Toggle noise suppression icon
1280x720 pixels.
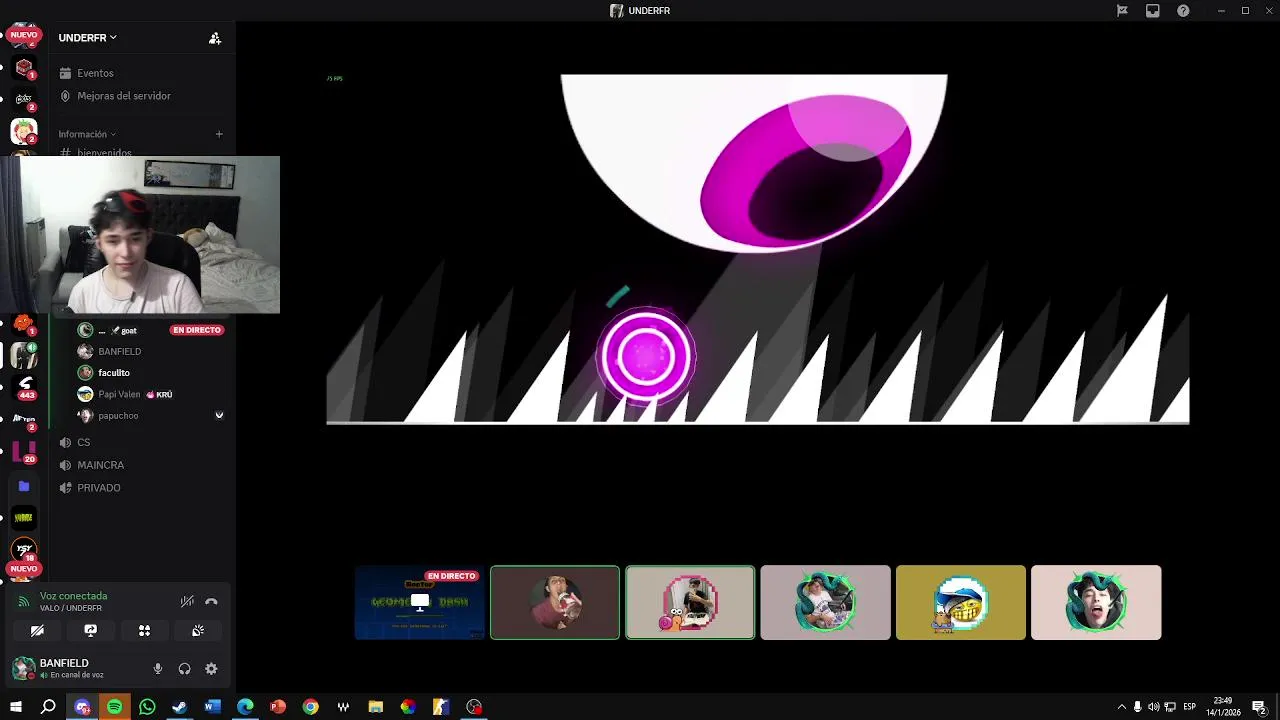(187, 601)
